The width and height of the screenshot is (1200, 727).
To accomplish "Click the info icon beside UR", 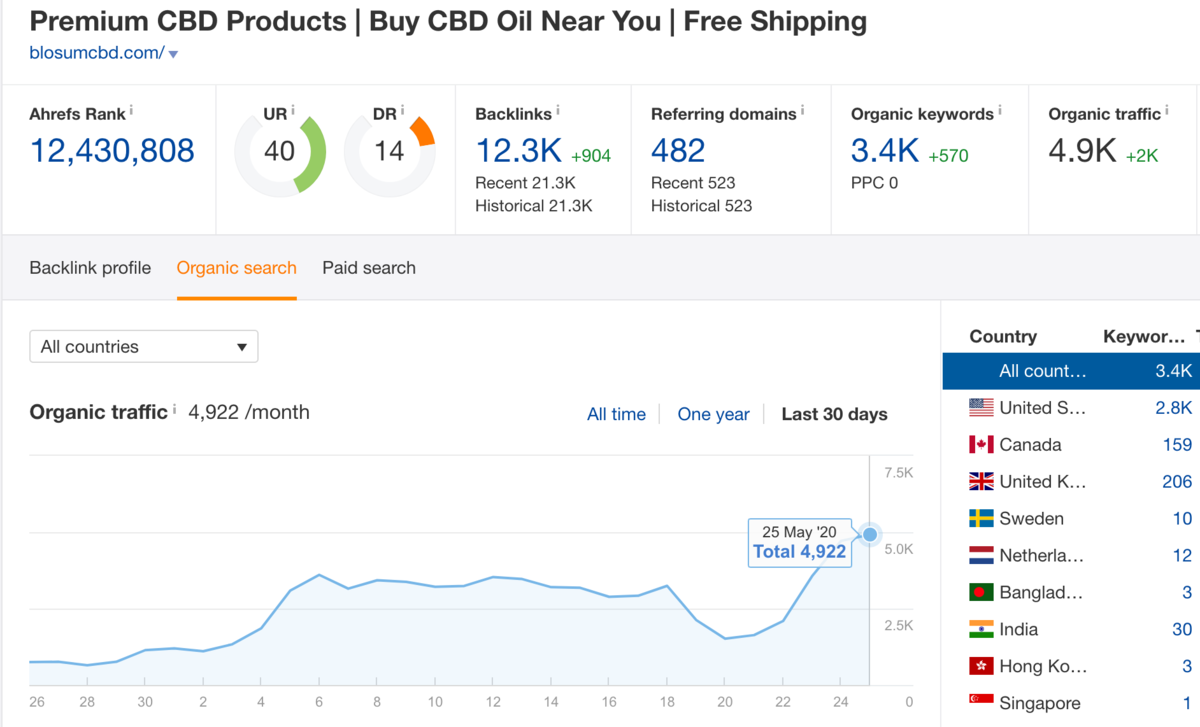I will pyautogui.click(x=293, y=110).
